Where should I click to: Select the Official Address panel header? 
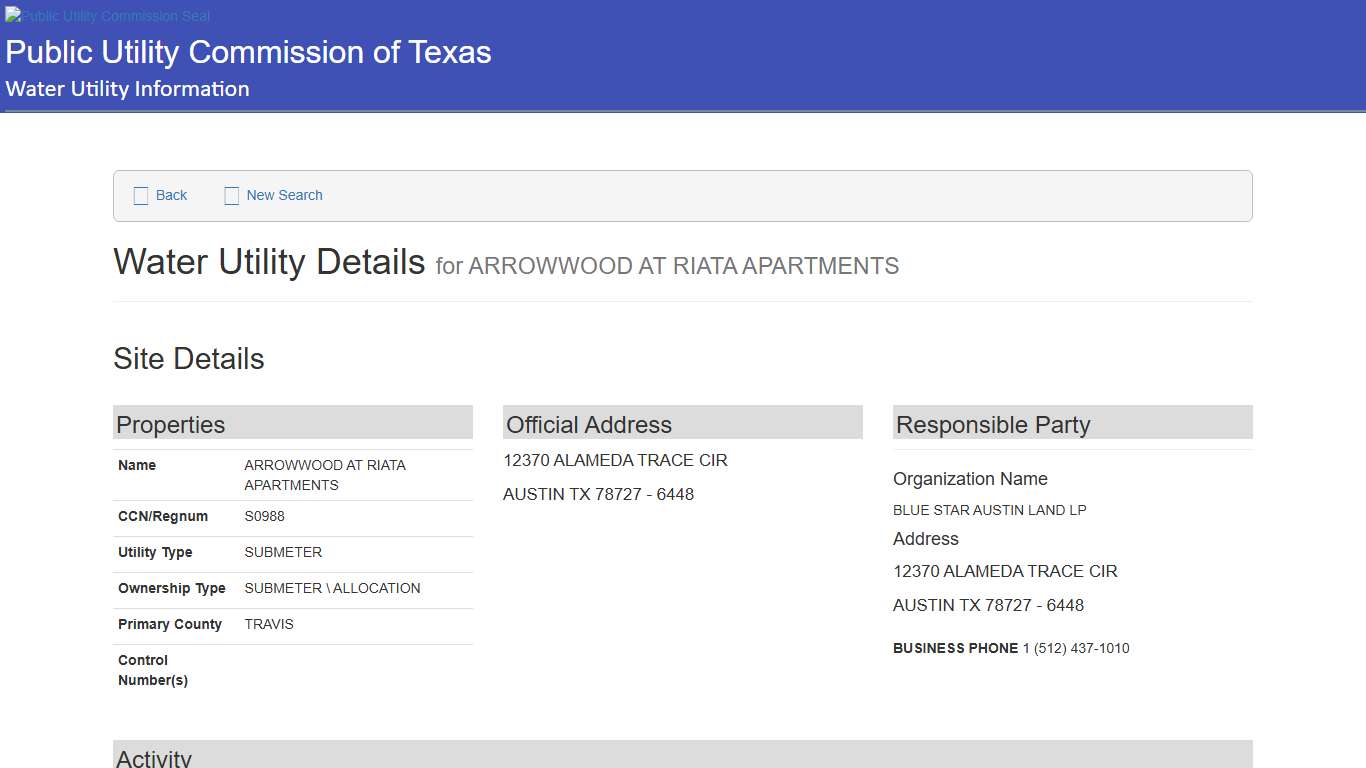coord(682,424)
